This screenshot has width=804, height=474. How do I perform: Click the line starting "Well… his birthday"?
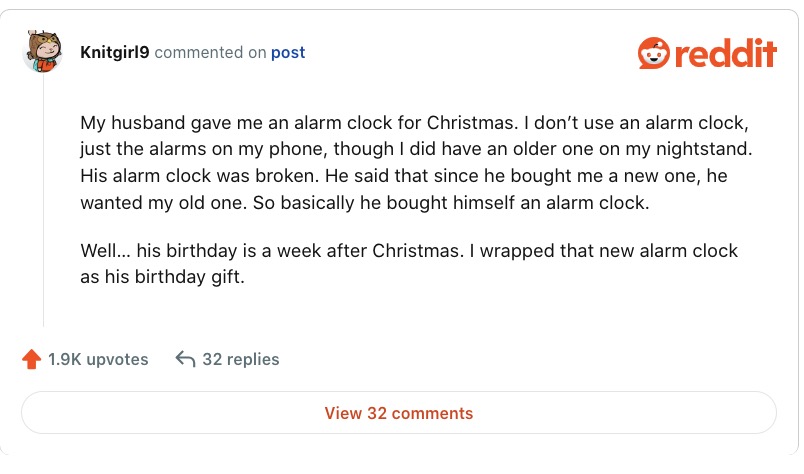(408, 250)
